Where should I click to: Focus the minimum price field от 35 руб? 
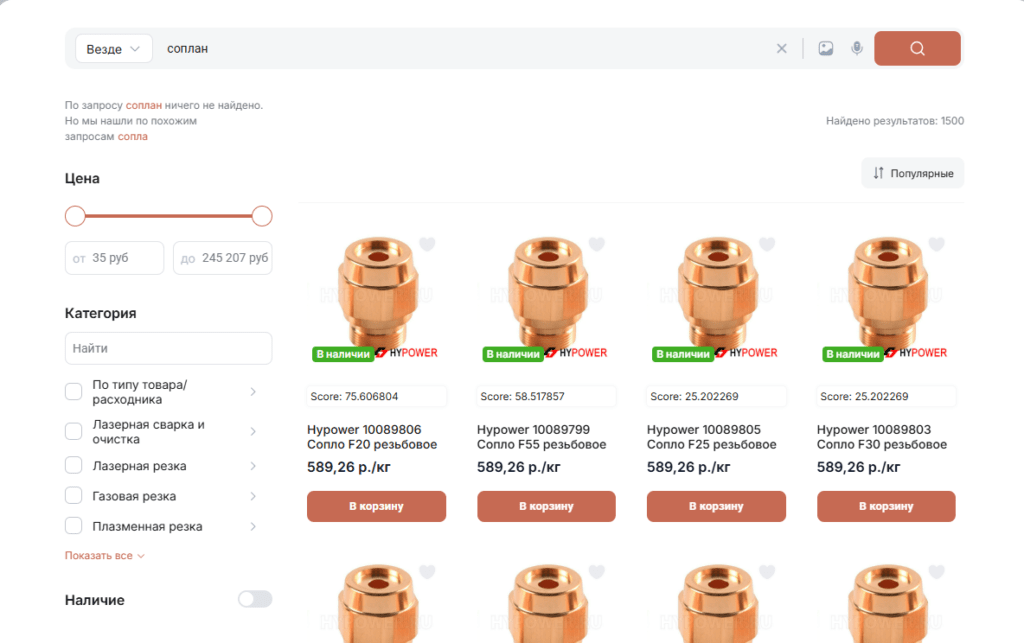(114, 258)
